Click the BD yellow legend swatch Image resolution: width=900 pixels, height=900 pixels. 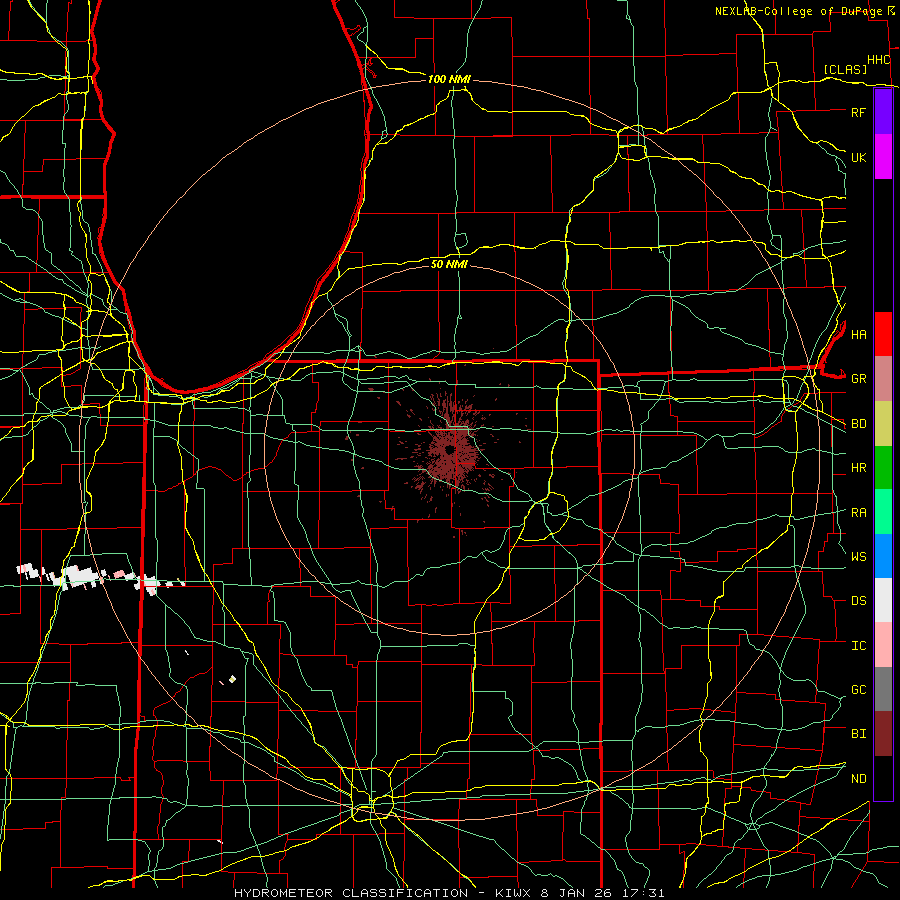click(x=883, y=424)
